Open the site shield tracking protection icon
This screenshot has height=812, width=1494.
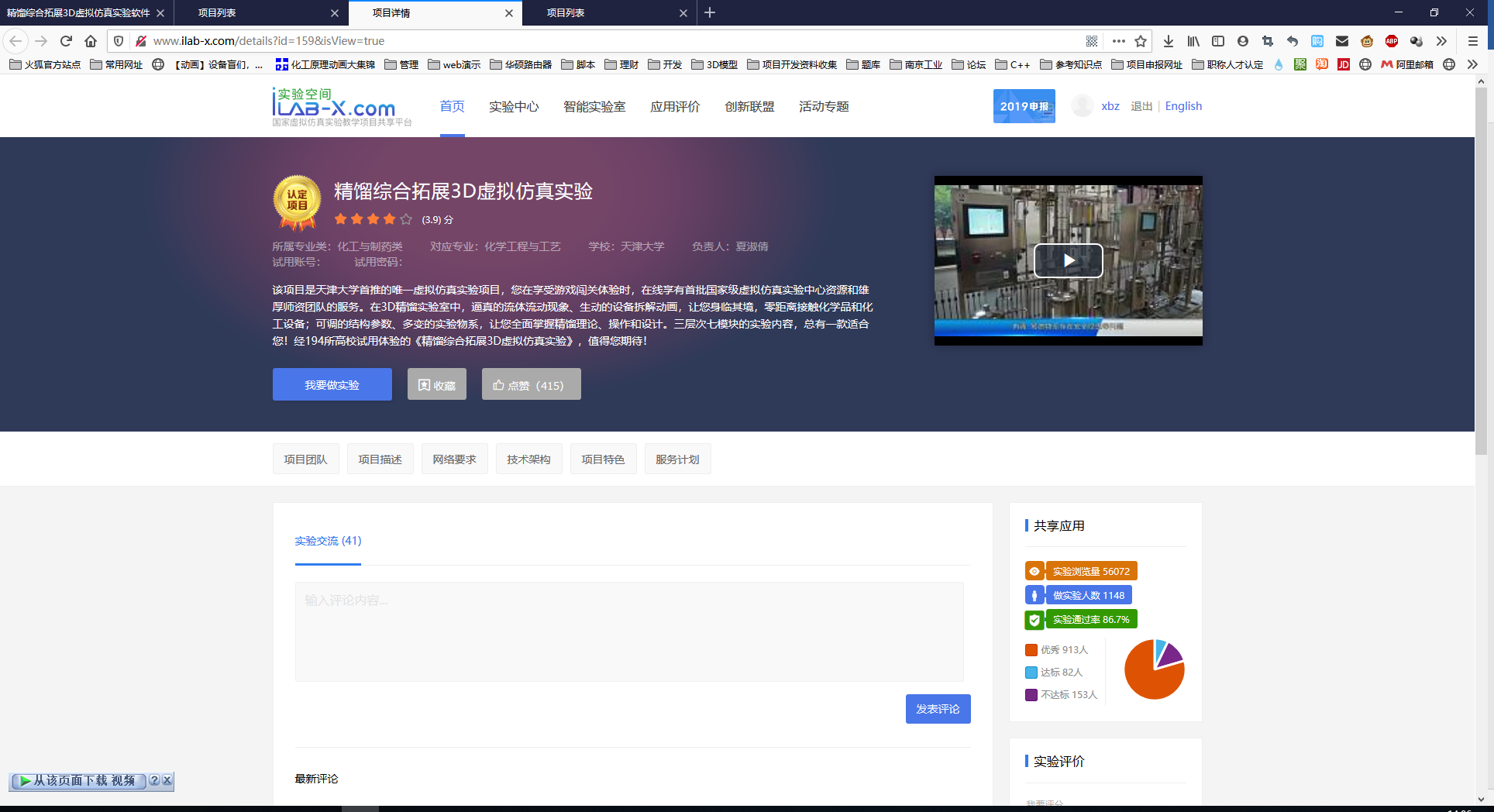pyautogui.click(x=119, y=41)
